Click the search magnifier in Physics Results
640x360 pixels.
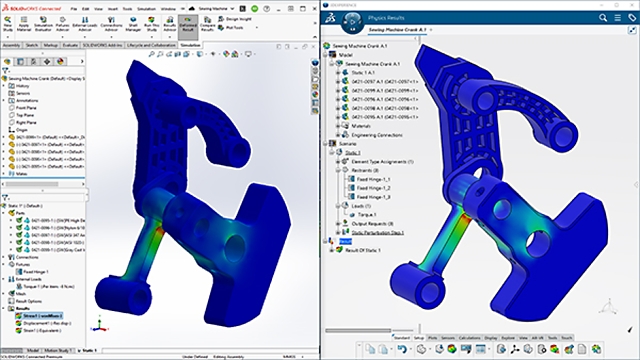tap(603, 18)
